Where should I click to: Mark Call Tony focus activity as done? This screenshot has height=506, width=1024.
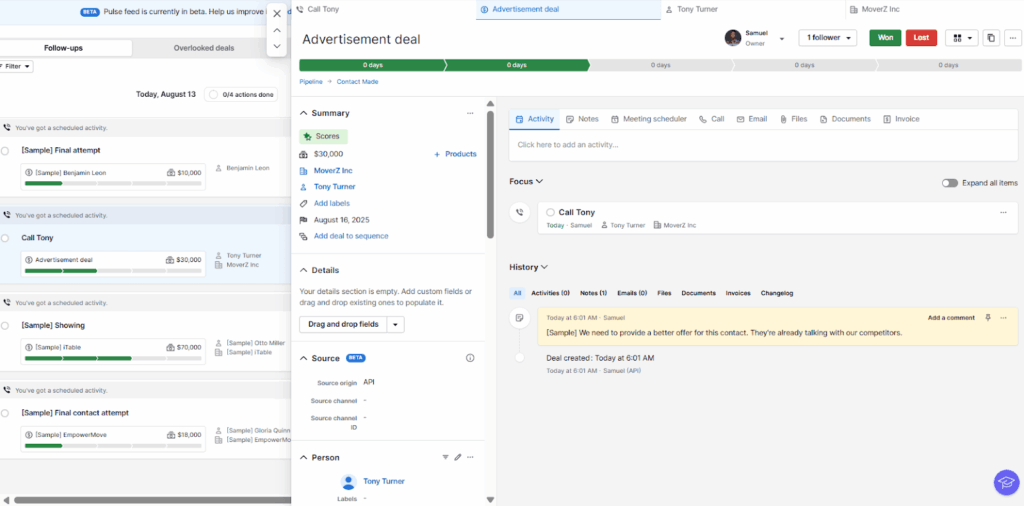(550, 212)
